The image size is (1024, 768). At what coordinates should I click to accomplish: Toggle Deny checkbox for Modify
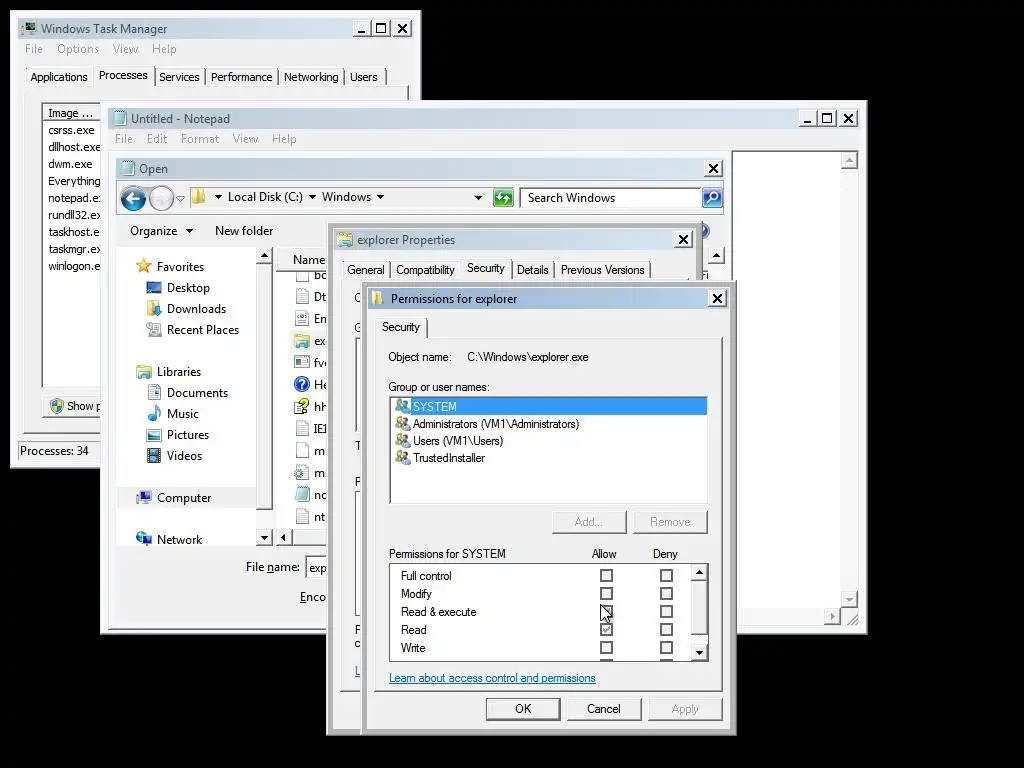[x=666, y=594]
